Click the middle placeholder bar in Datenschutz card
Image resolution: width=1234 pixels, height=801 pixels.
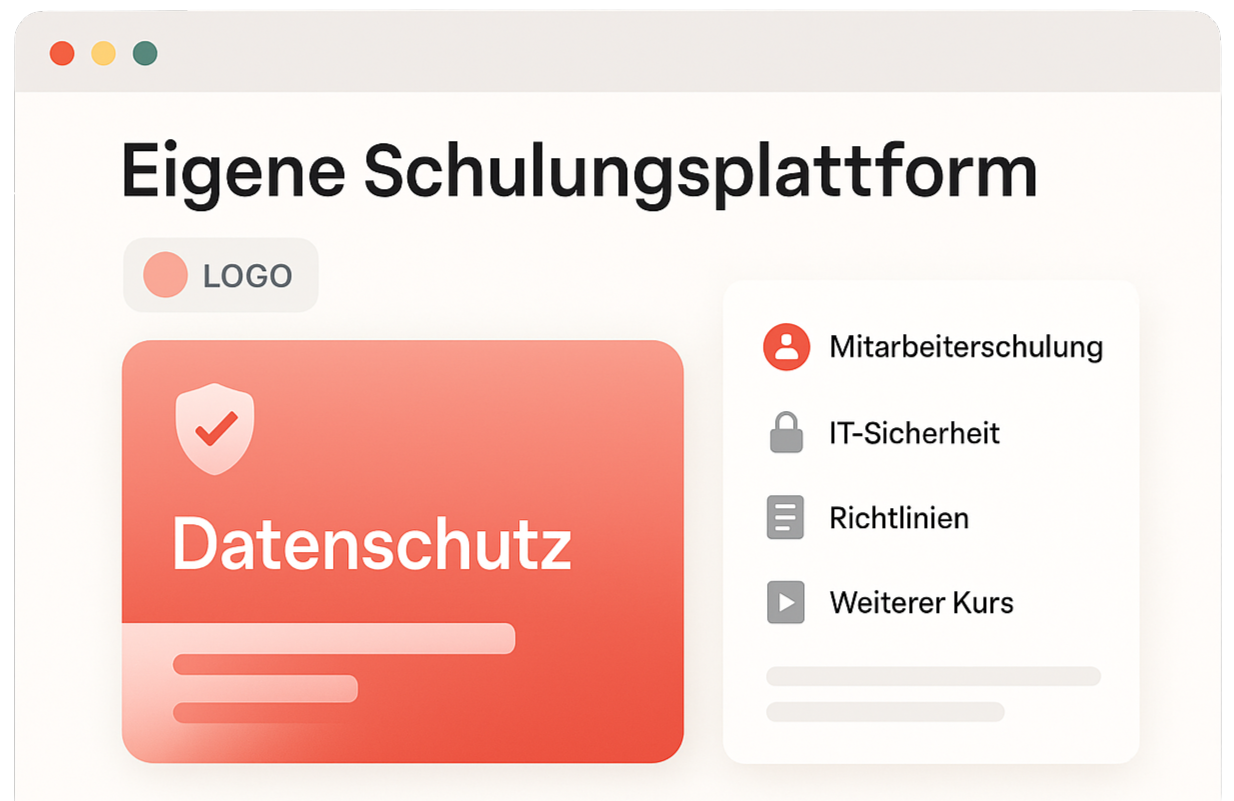pos(265,688)
